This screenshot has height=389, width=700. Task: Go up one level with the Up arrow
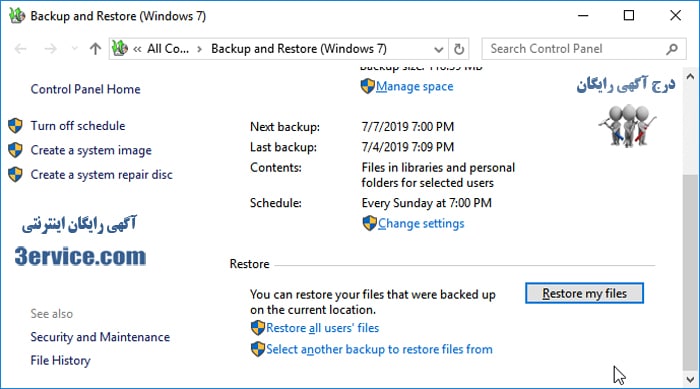coord(95,49)
